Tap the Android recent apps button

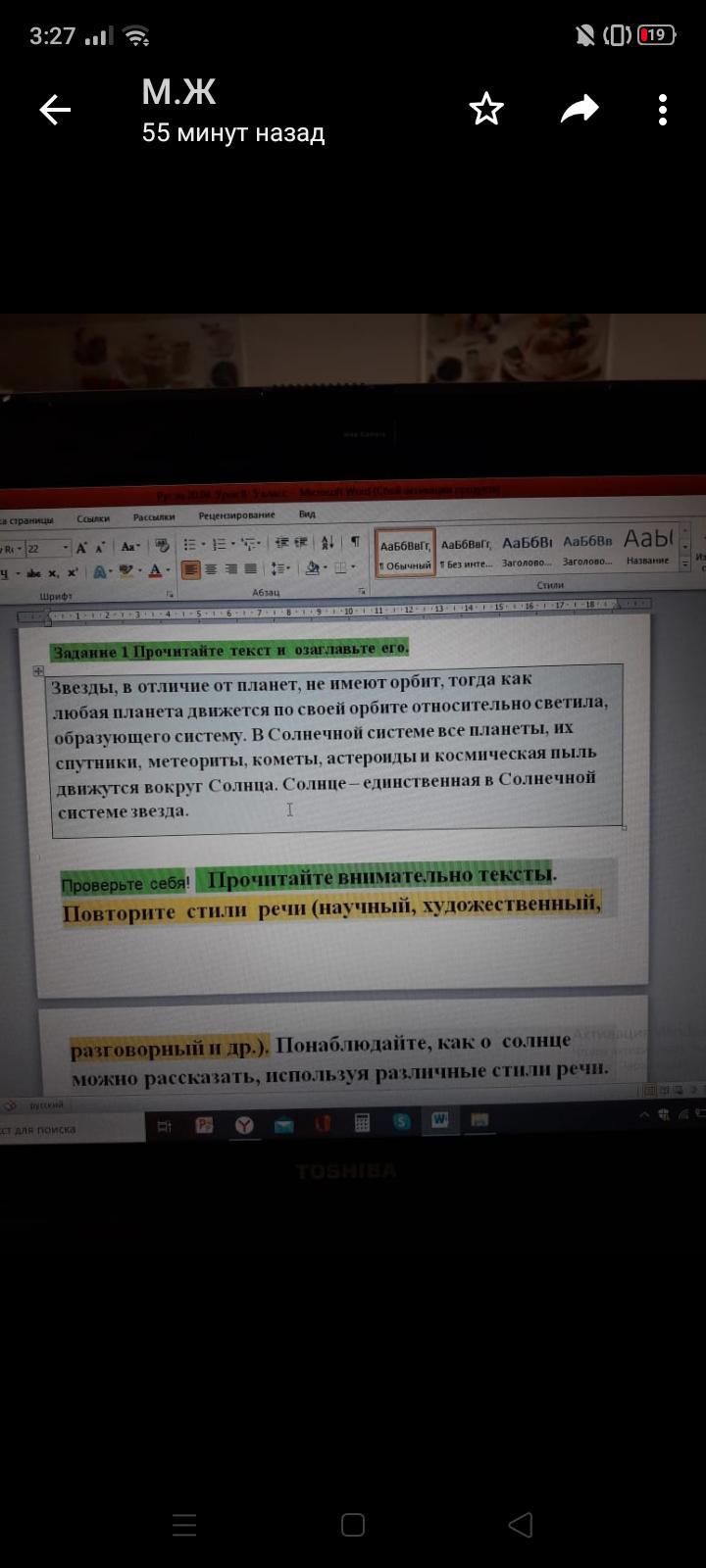(184, 1525)
